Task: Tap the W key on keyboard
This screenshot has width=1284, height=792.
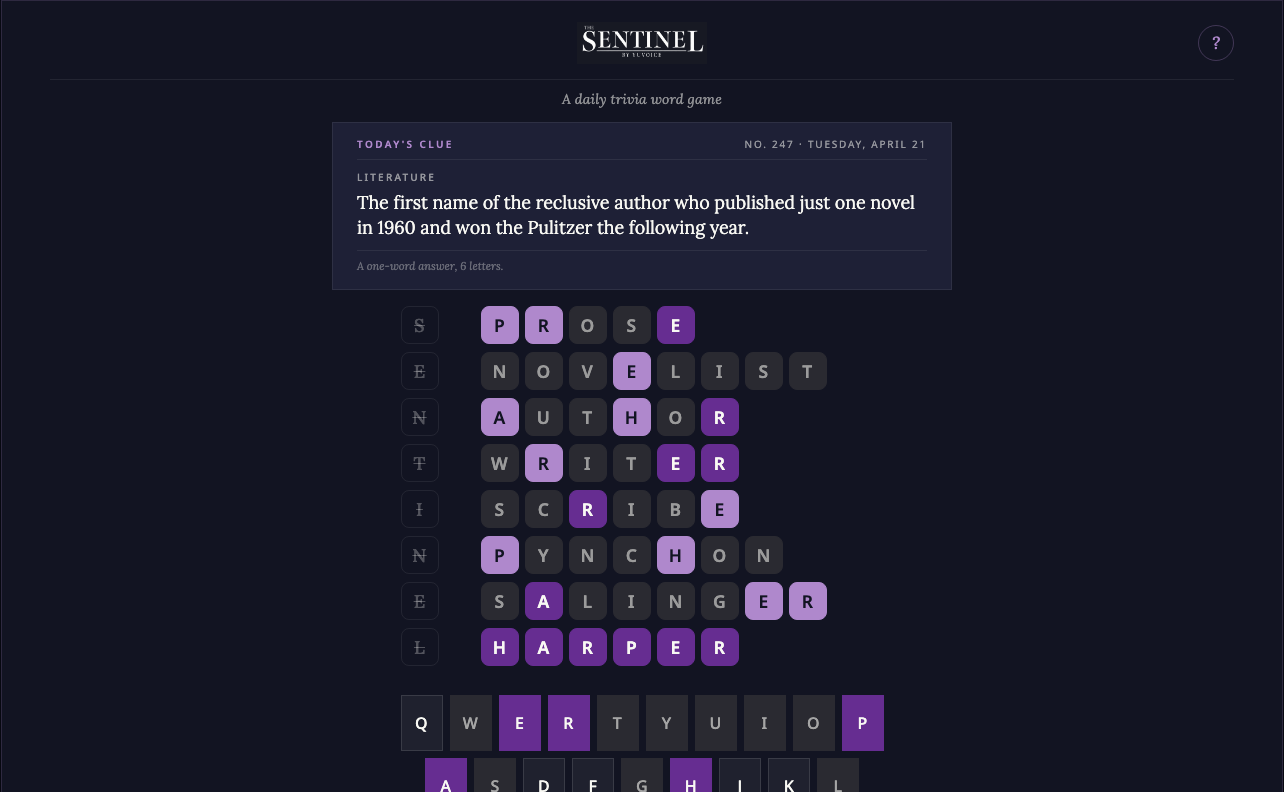Action: pos(471,723)
